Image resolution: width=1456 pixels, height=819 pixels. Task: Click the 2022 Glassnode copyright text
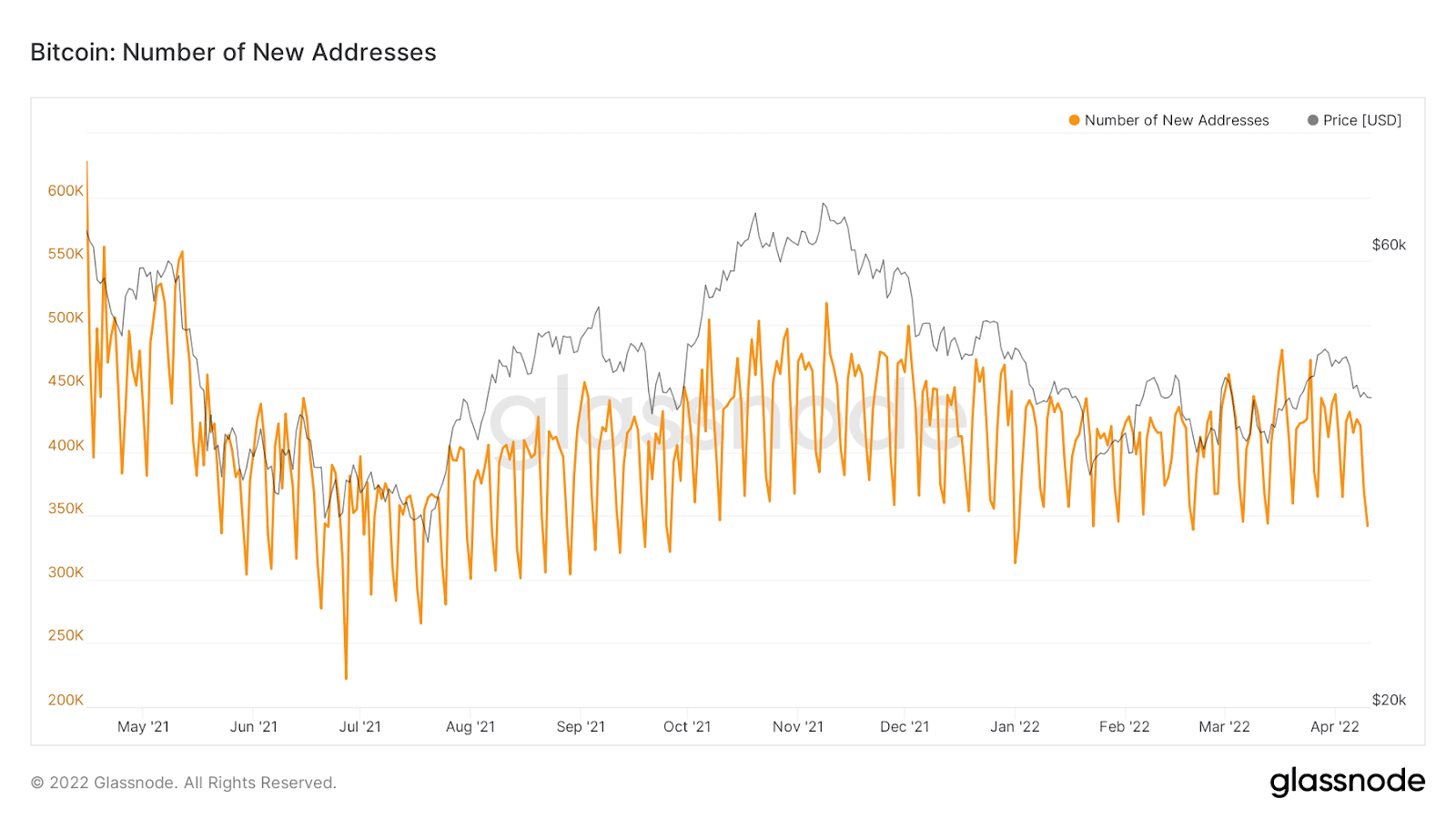click(x=184, y=783)
